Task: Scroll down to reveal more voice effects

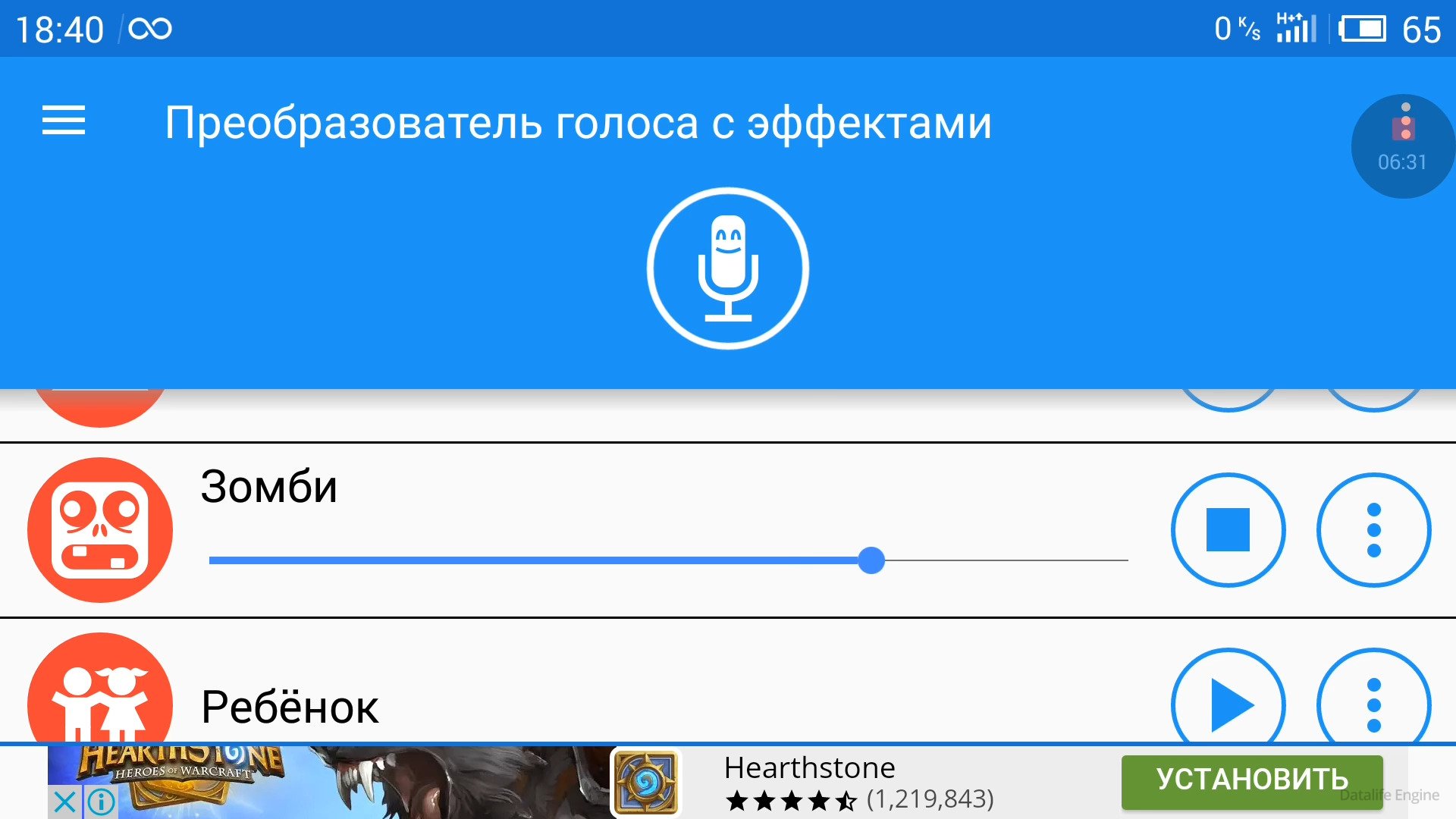Action: pos(728,600)
